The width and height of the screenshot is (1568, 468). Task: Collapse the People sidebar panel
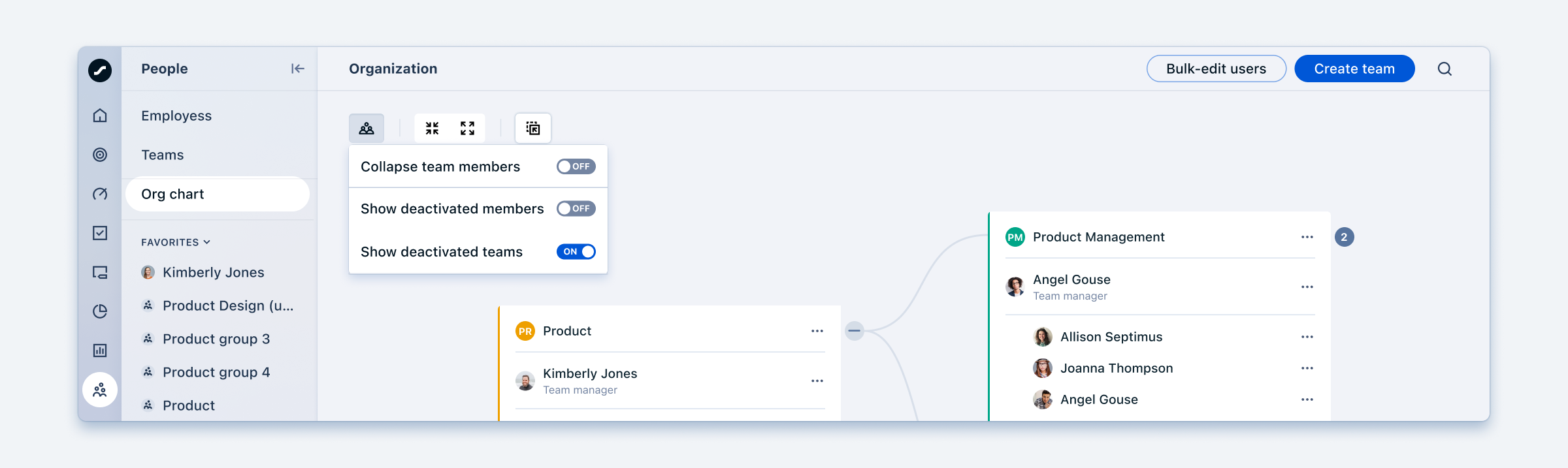[x=297, y=69]
